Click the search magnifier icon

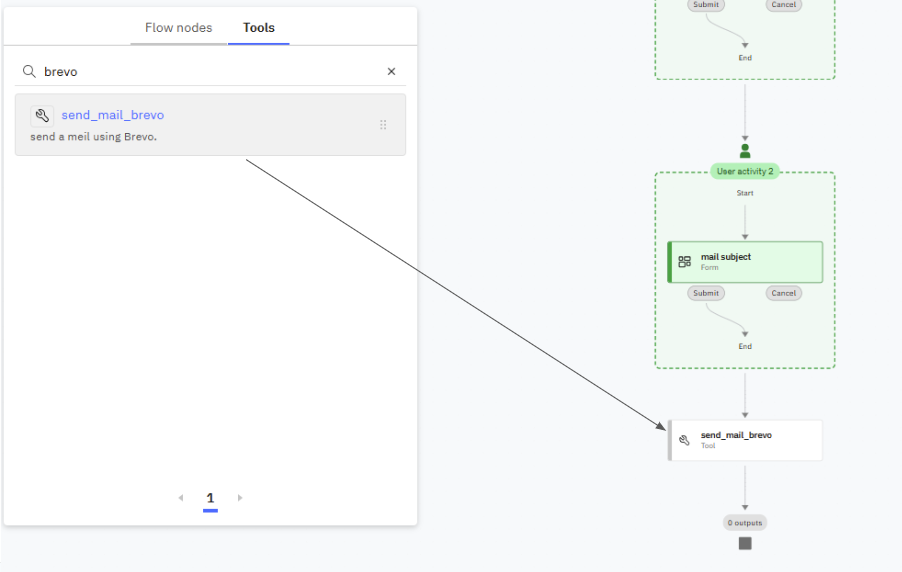pos(30,72)
